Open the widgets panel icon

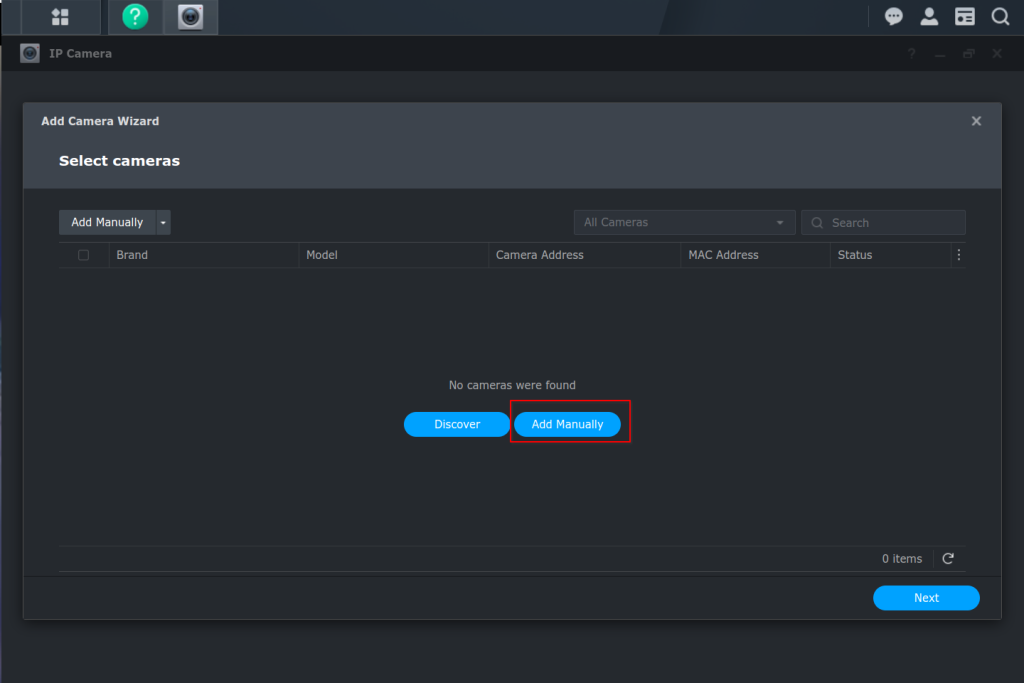point(964,17)
